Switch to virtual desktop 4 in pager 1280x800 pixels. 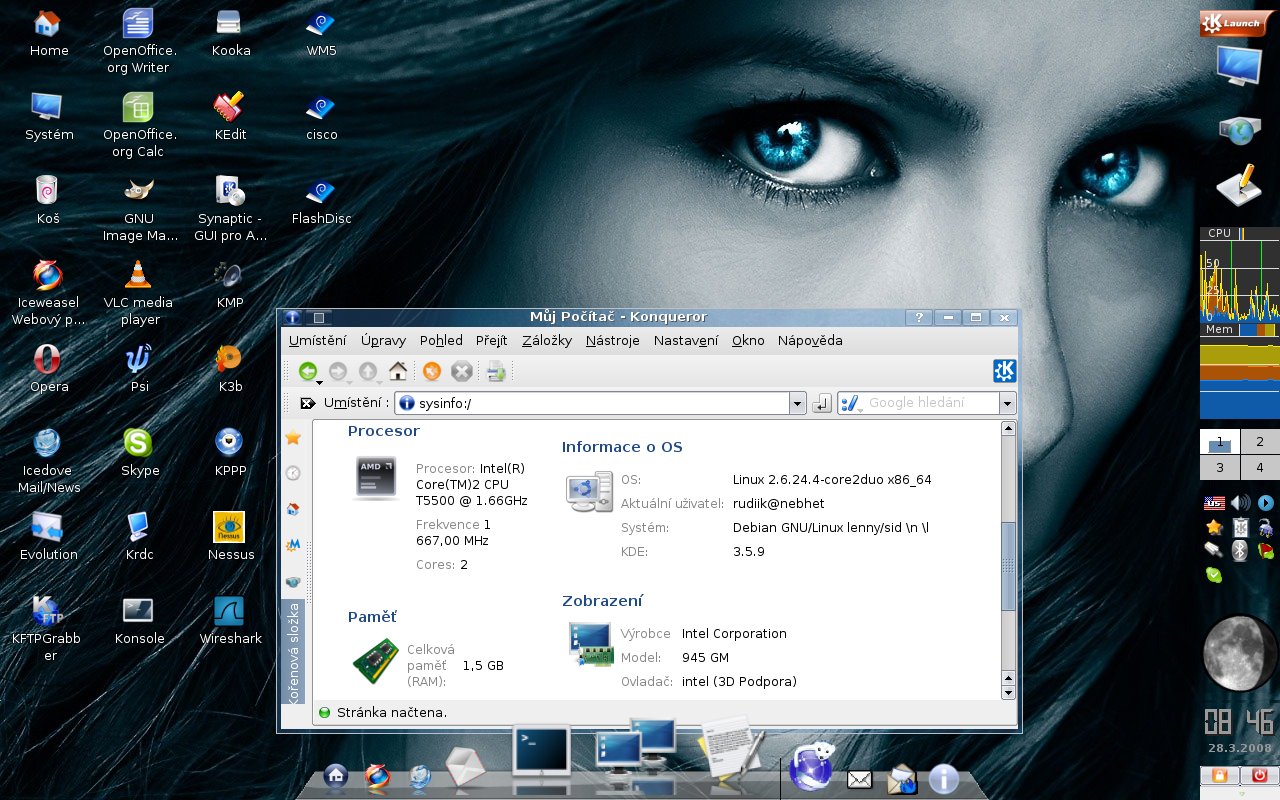(1259, 467)
